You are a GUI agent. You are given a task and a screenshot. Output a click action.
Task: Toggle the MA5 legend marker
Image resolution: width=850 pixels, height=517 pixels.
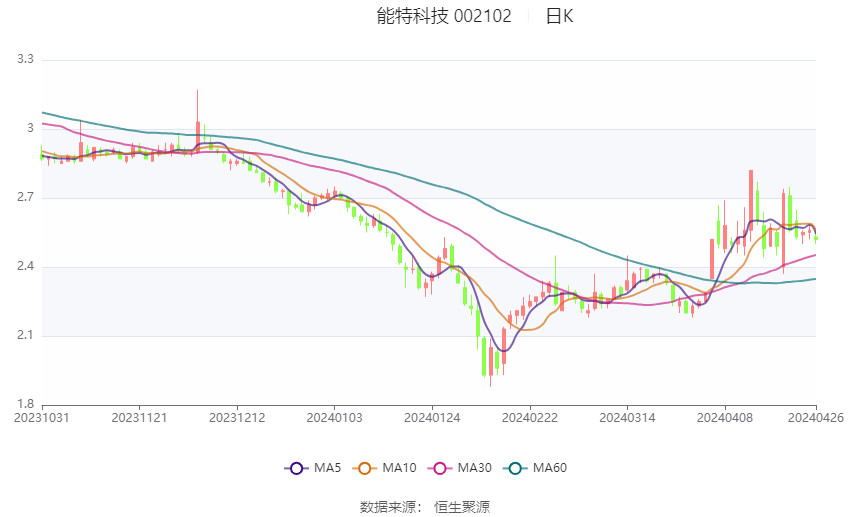click(296, 468)
